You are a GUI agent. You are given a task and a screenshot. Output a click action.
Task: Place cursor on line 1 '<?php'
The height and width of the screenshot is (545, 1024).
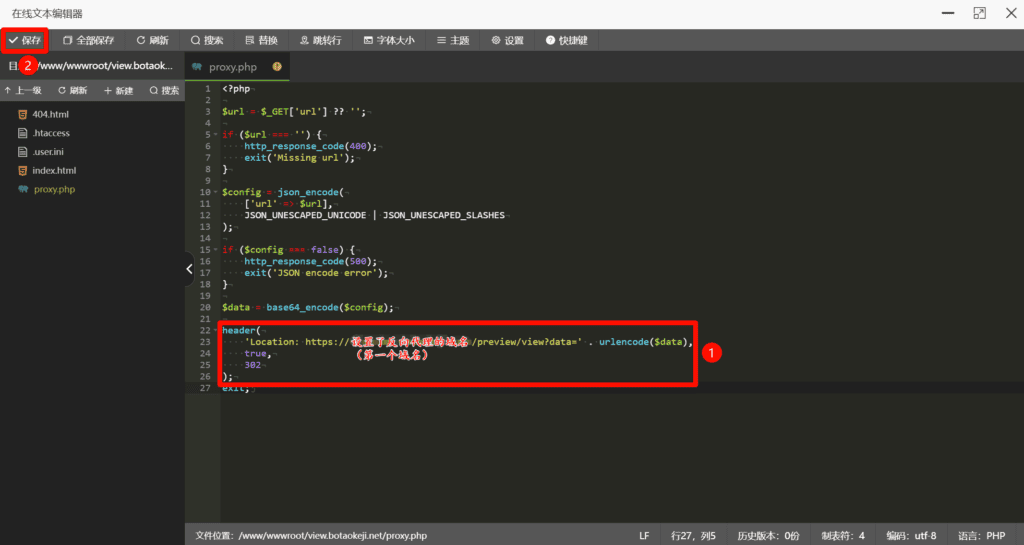click(x=236, y=89)
